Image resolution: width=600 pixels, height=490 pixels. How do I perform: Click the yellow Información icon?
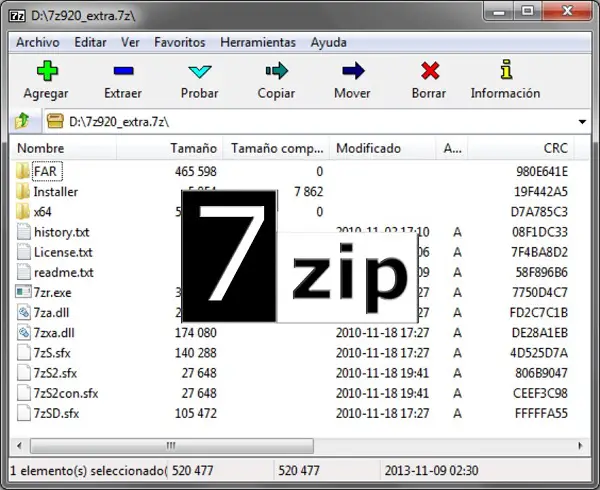point(506,70)
